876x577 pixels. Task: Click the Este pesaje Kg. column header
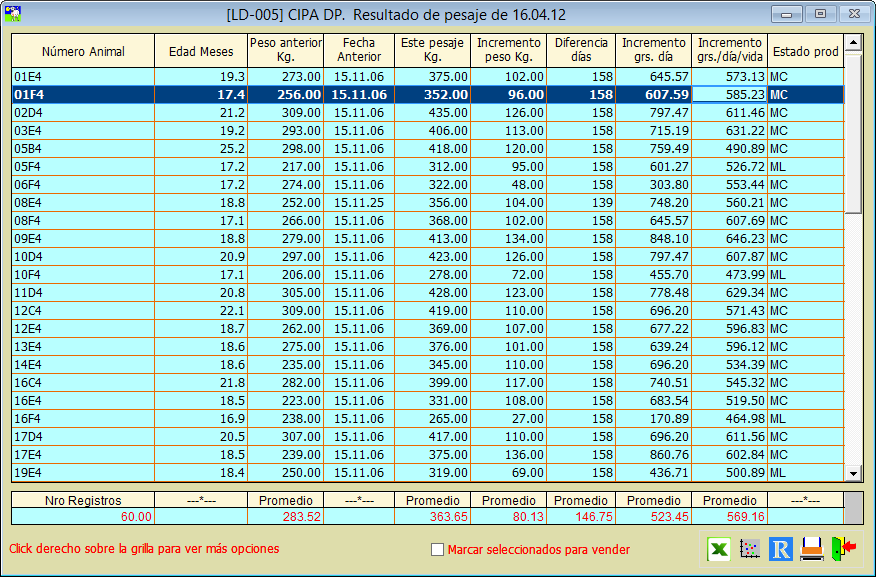point(433,51)
